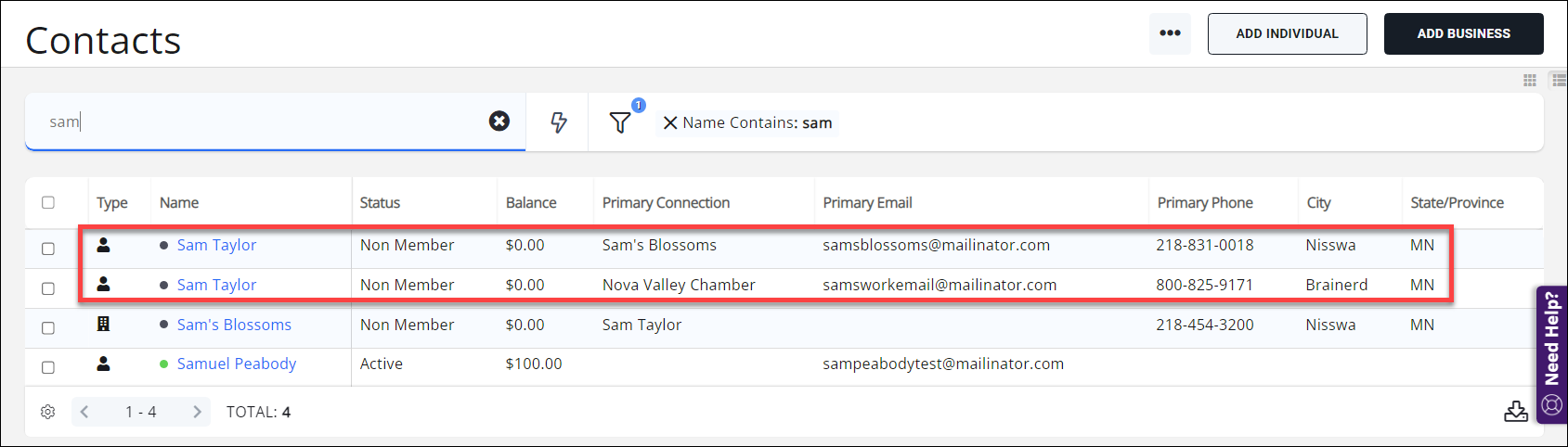The image size is (1568, 447).
Task: Click the person icon in the Samuel Peabody row
Action: point(104,364)
